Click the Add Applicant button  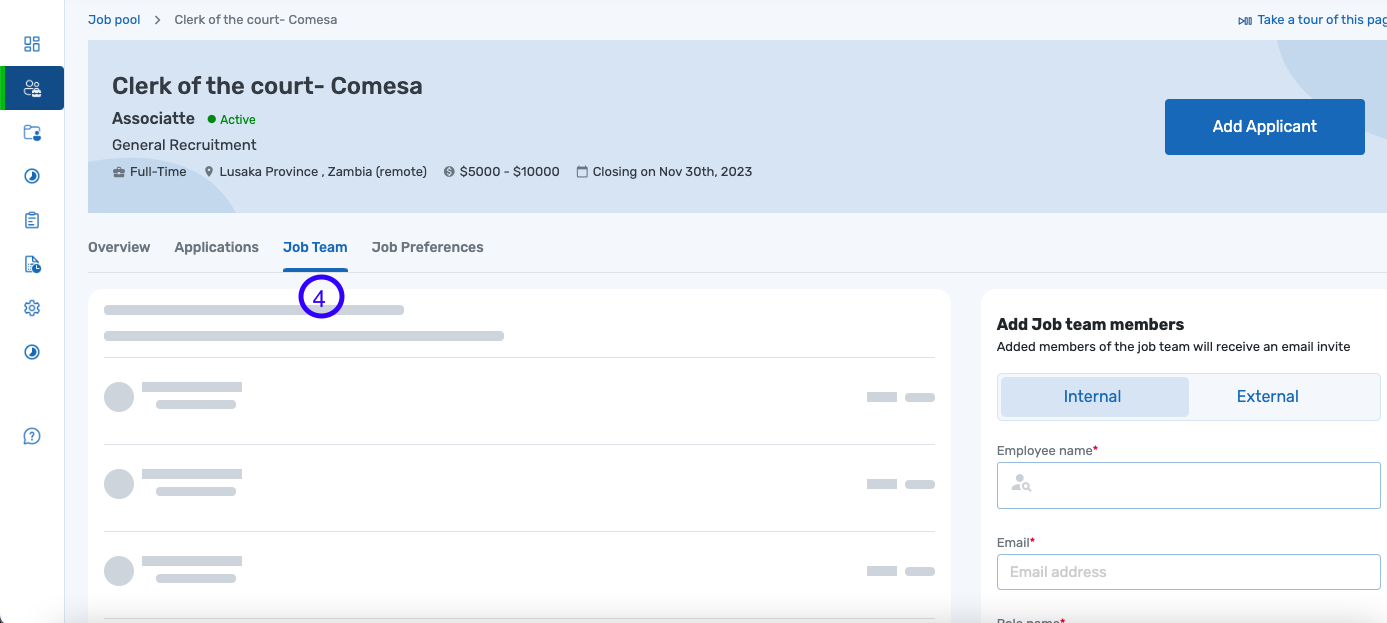(x=1264, y=127)
